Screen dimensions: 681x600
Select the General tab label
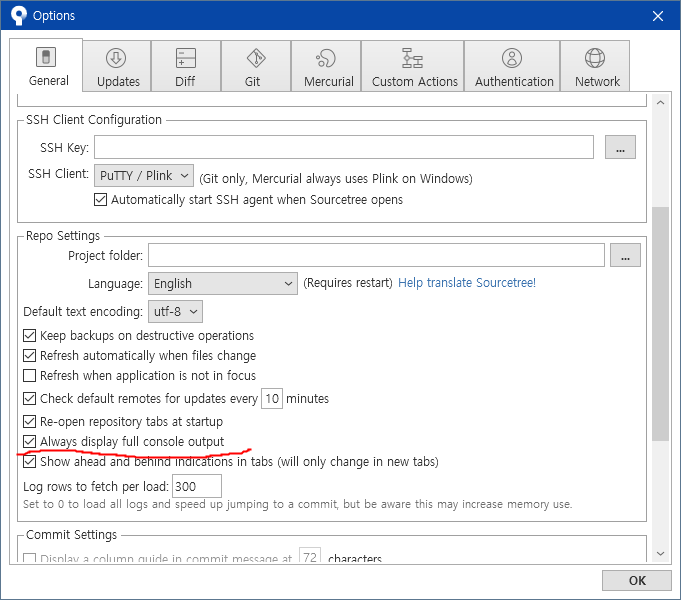click(49, 81)
